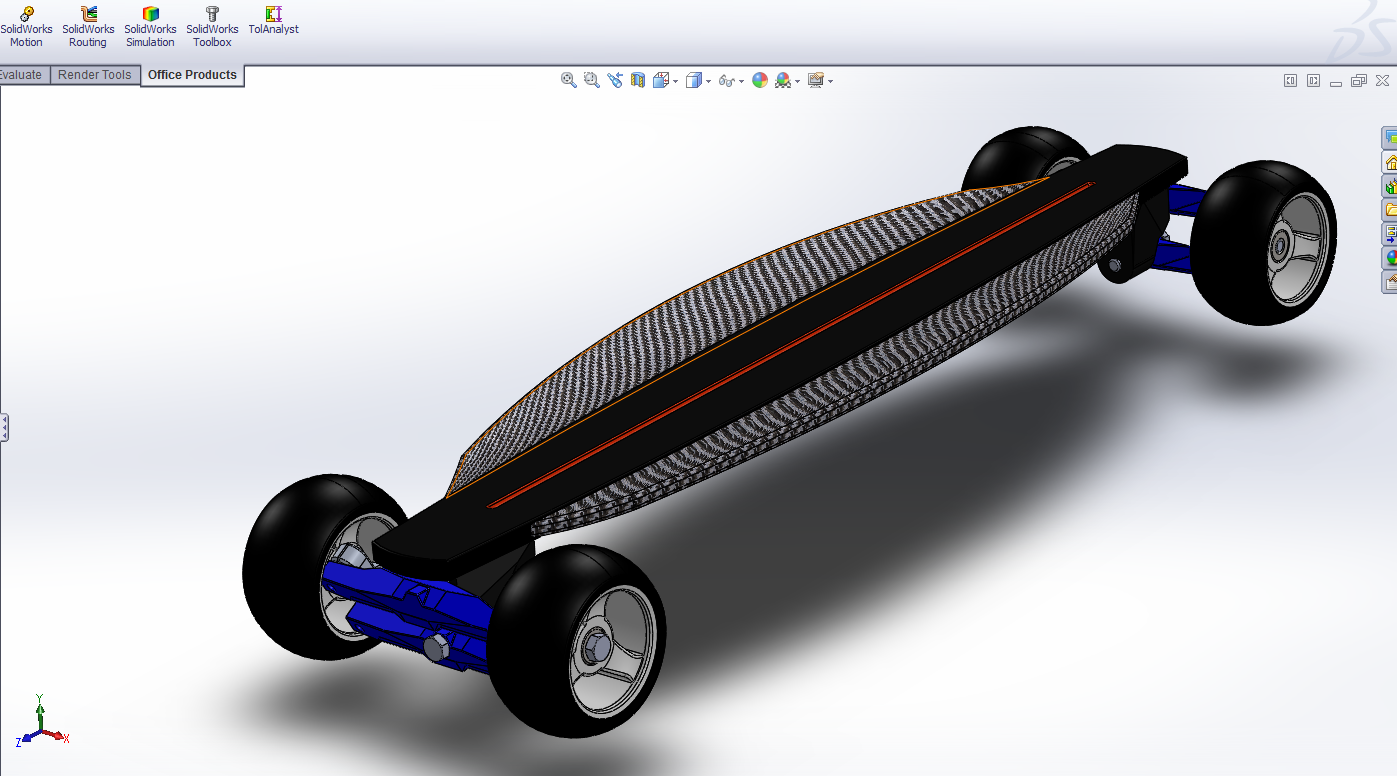Expand the collapsed left panel handle

pos(4,428)
